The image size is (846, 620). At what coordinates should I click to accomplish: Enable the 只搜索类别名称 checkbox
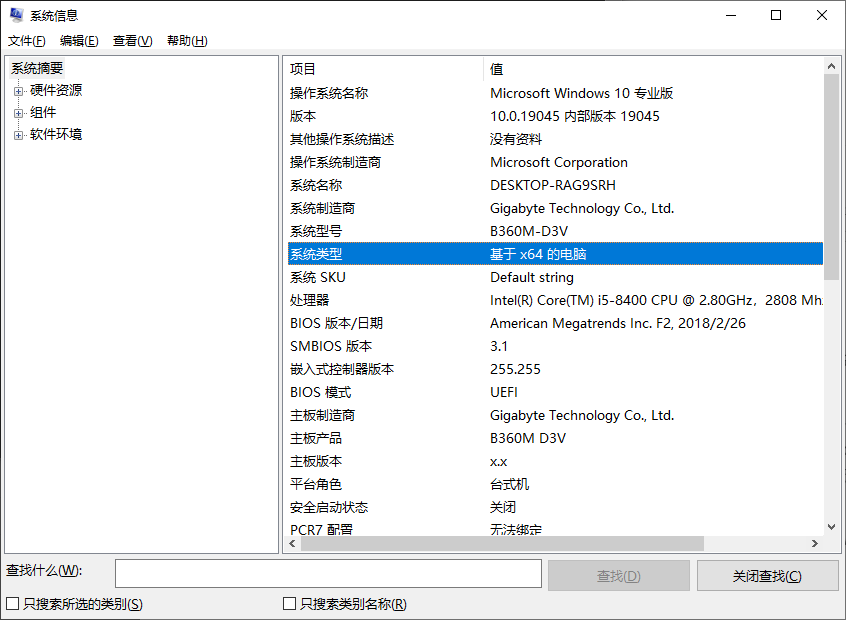coord(286,604)
